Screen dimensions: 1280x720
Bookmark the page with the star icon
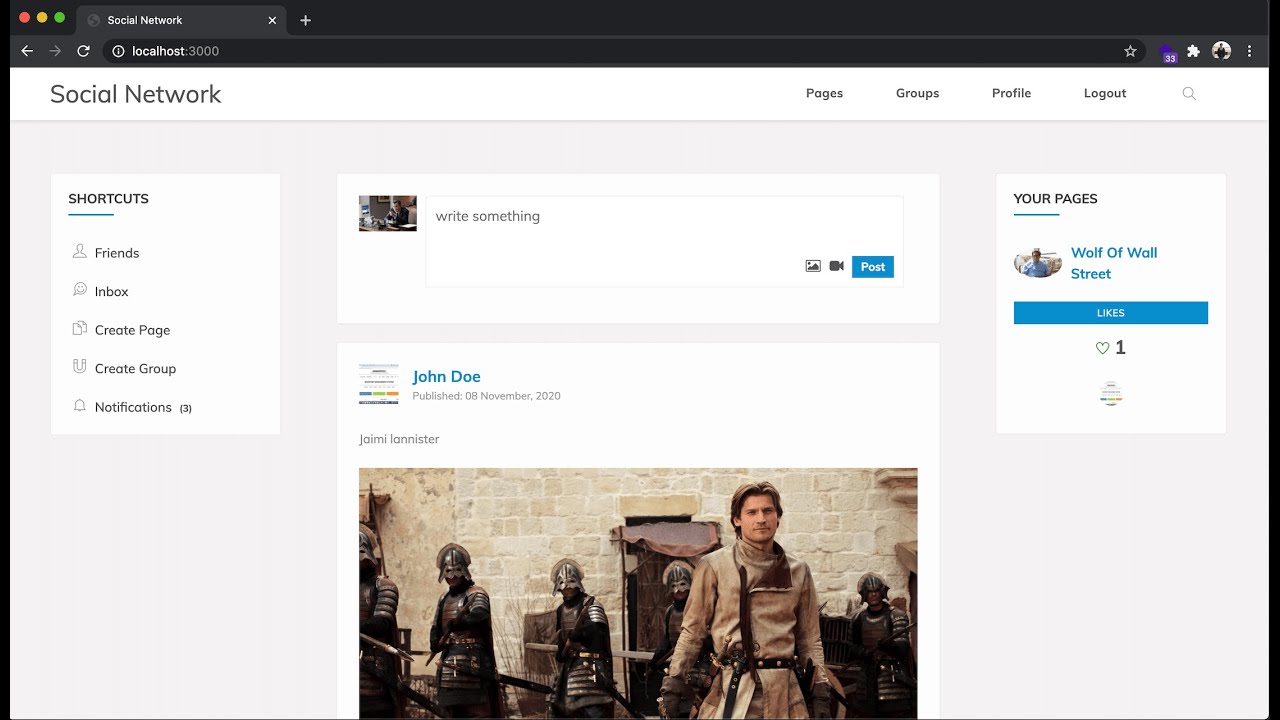[x=1130, y=51]
